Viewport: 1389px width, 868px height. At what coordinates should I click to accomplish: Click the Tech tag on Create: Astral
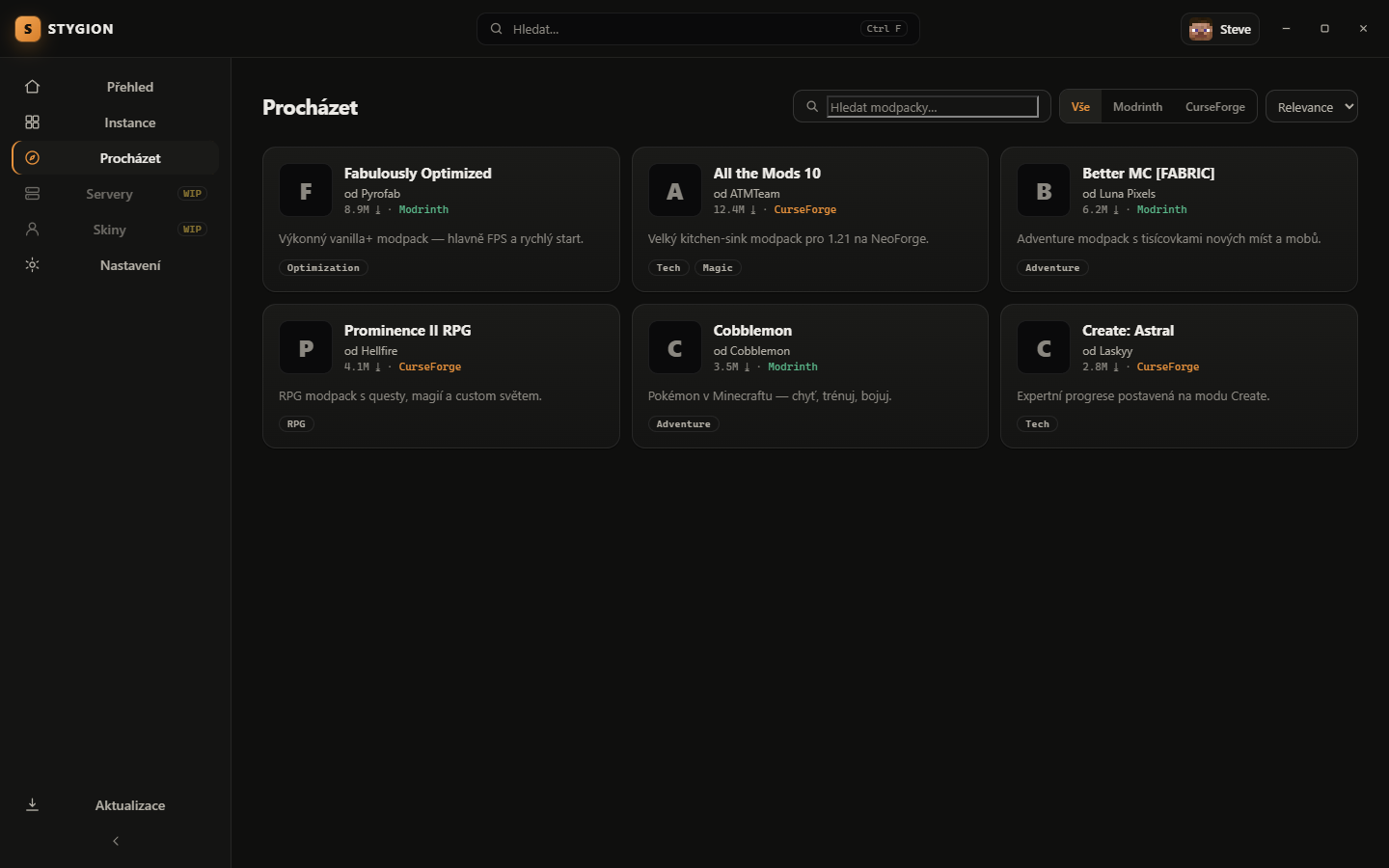[1037, 424]
